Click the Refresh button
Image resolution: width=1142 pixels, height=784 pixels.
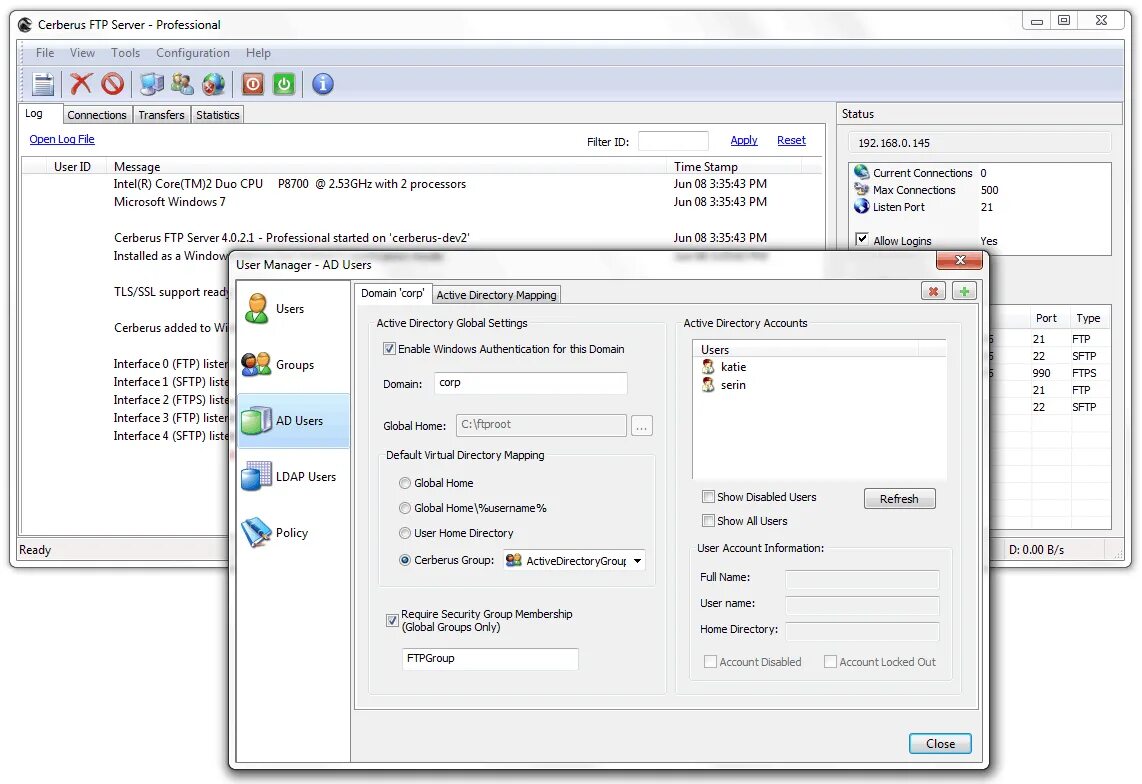[x=899, y=499]
